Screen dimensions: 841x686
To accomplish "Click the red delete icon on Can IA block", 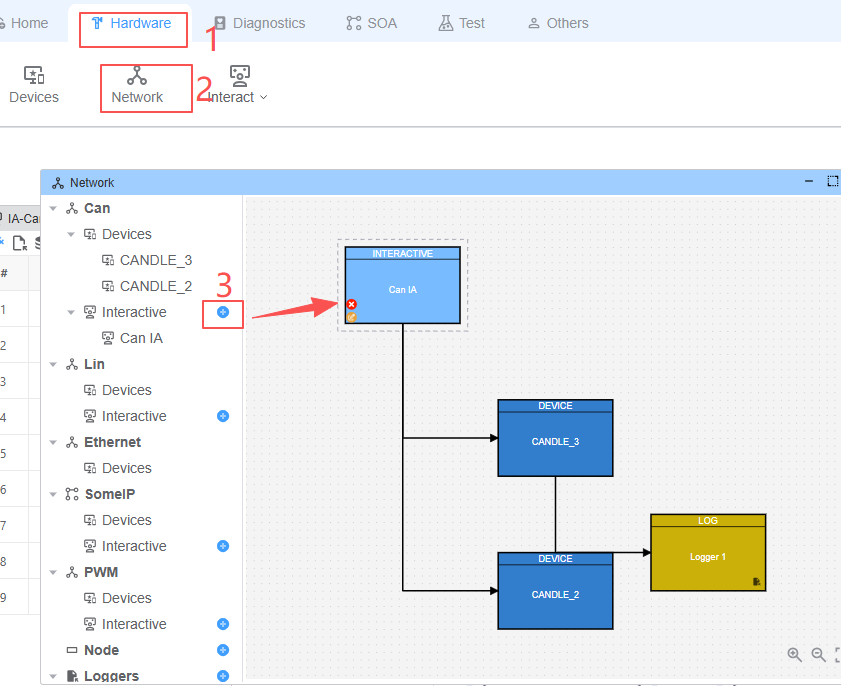I will tap(351, 304).
